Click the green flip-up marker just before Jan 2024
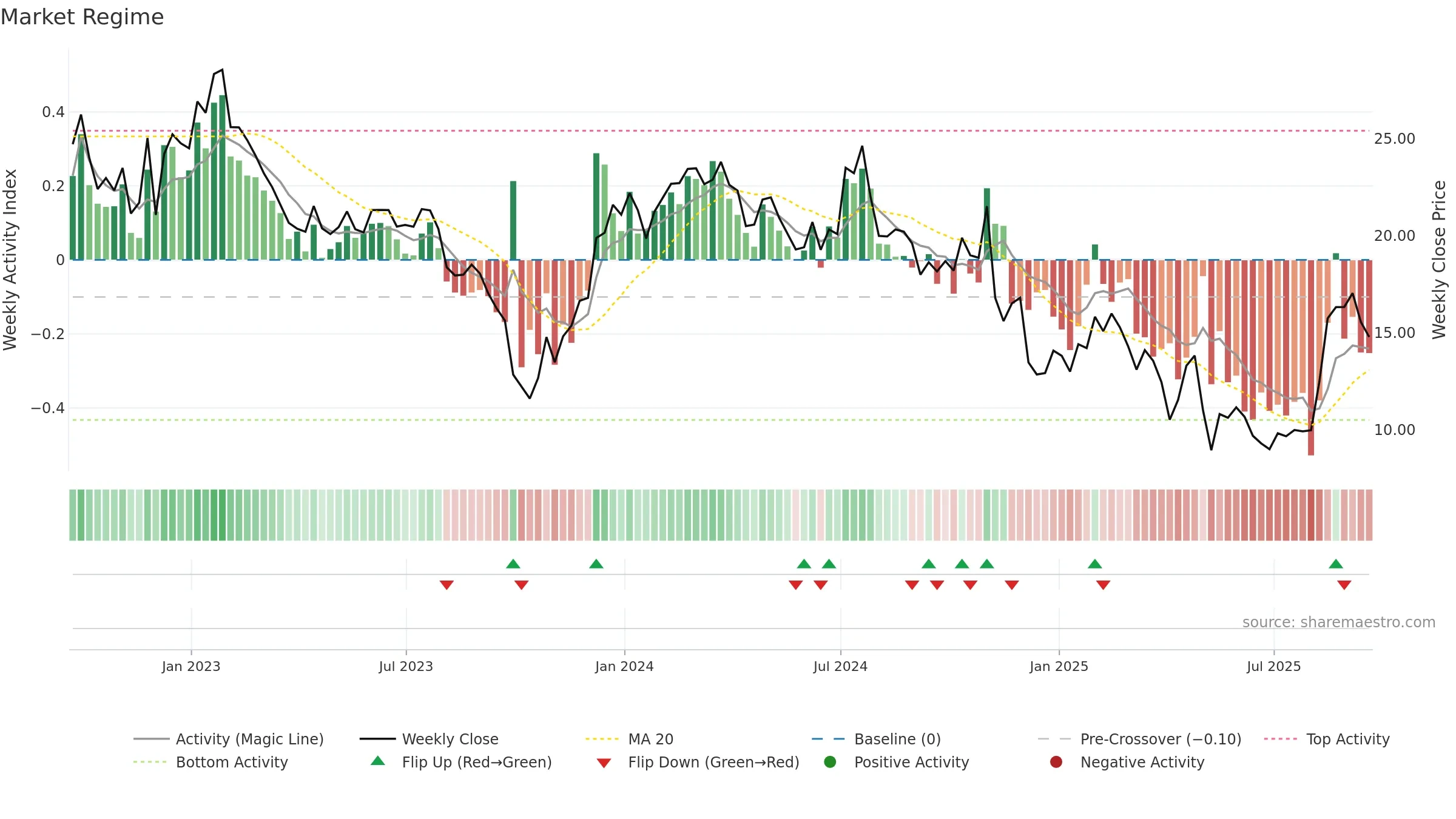This screenshot has height=819, width=1456. 596,564
